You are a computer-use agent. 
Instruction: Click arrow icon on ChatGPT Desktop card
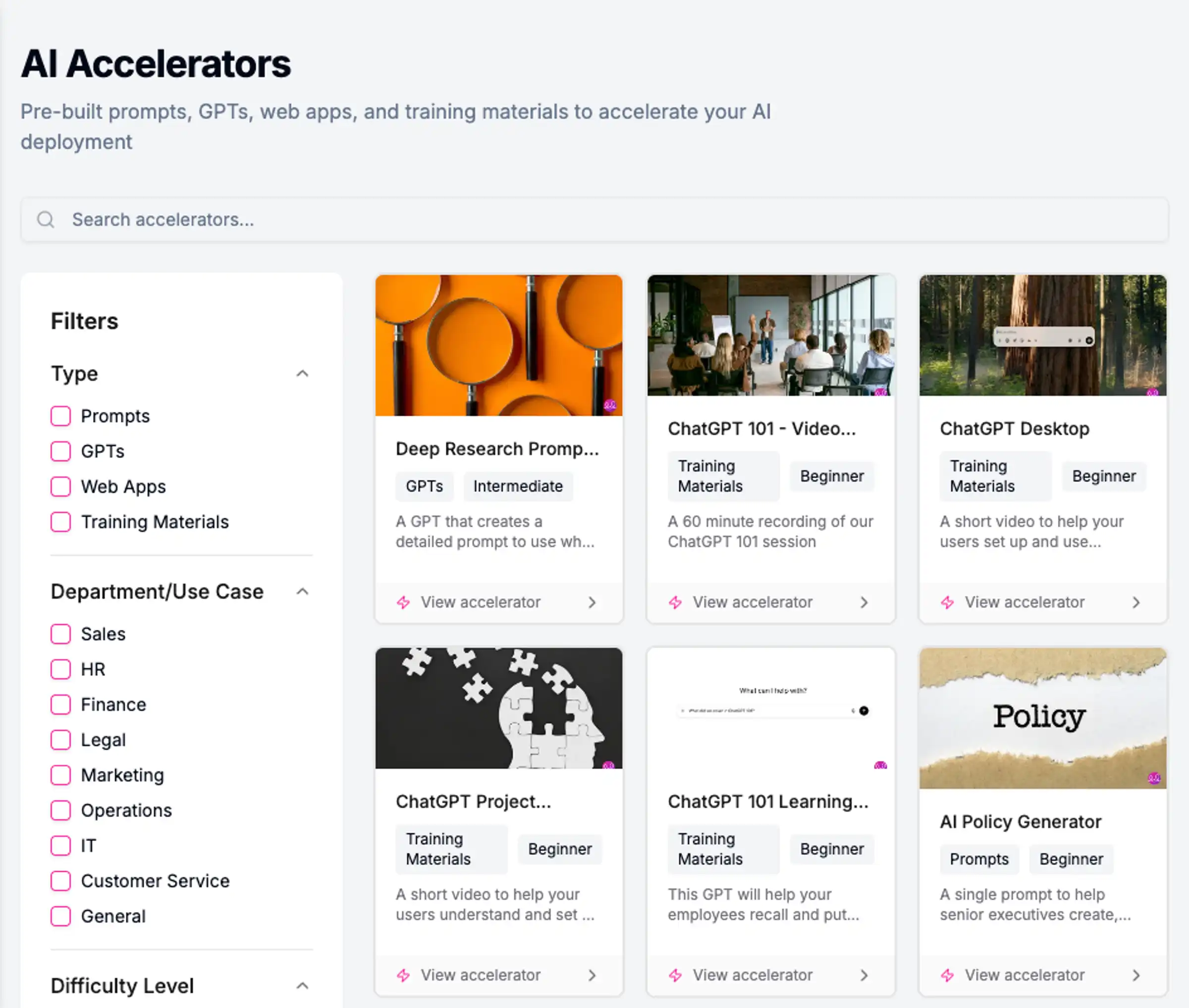pyautogui.click(x=1136, y=602)
